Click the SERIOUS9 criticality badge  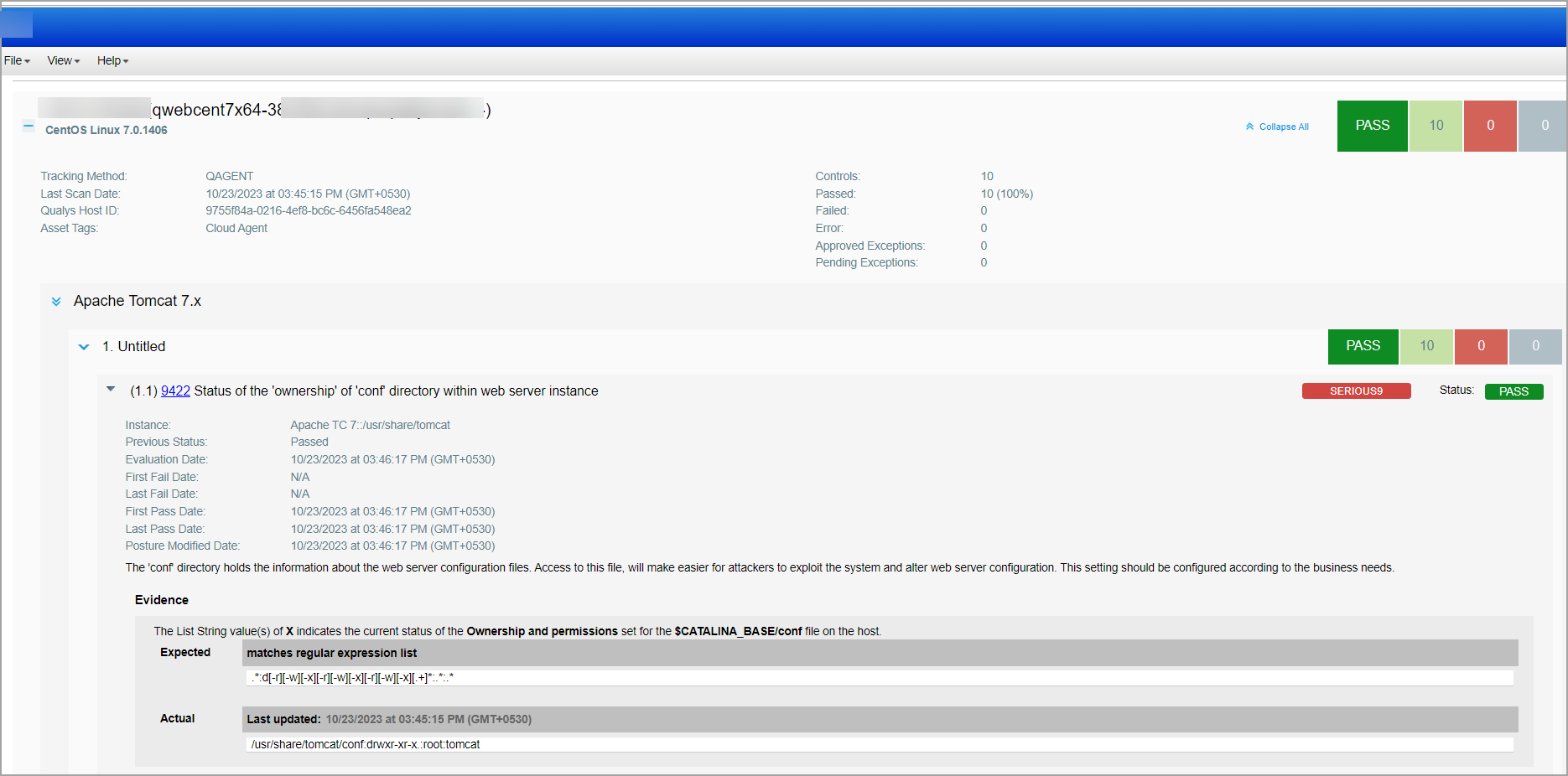point(1356,391)
